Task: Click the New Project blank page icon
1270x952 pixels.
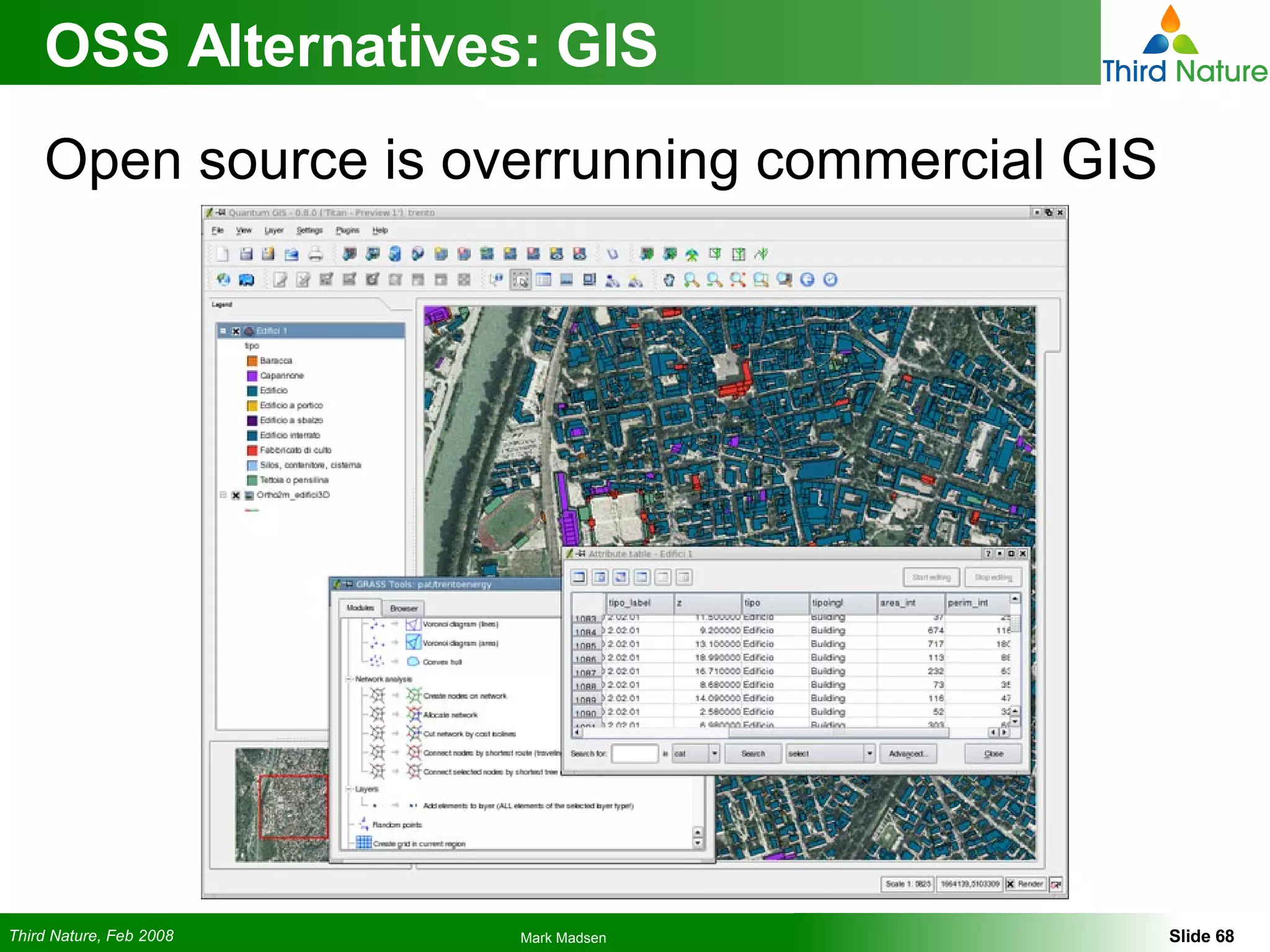Action: pyautogui.click(x=223, y=253)
